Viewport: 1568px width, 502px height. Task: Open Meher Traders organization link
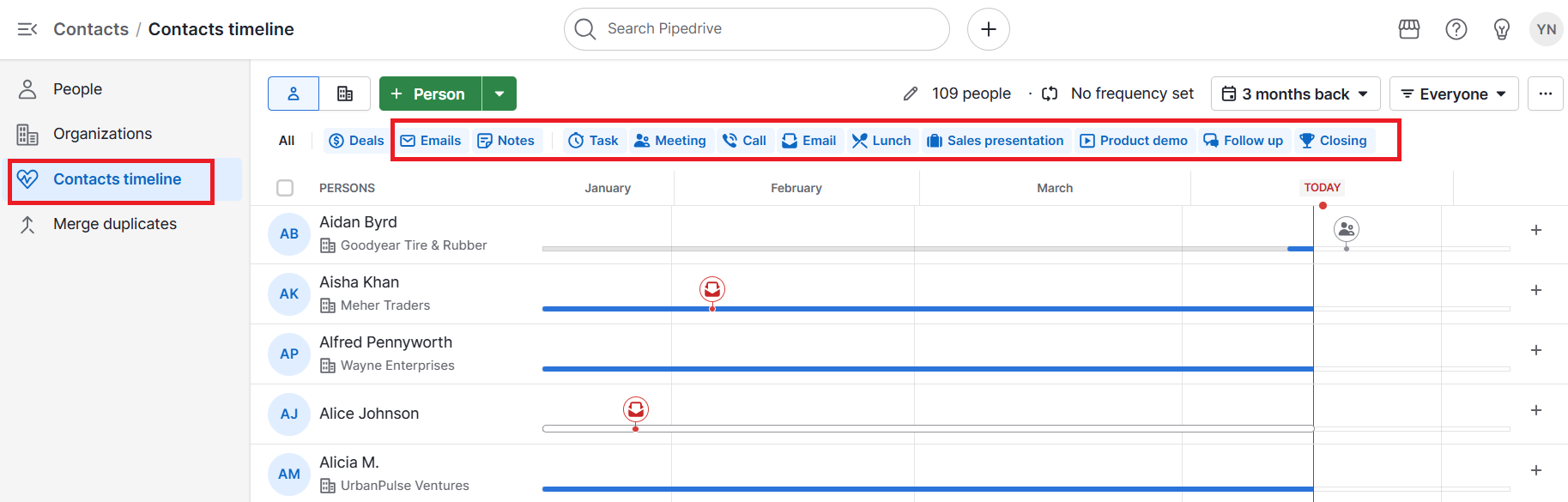[x=385, y=305]
